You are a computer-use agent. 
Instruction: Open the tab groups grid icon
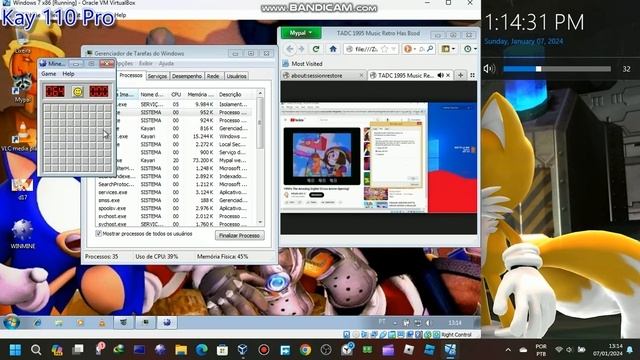click(472, 75)
